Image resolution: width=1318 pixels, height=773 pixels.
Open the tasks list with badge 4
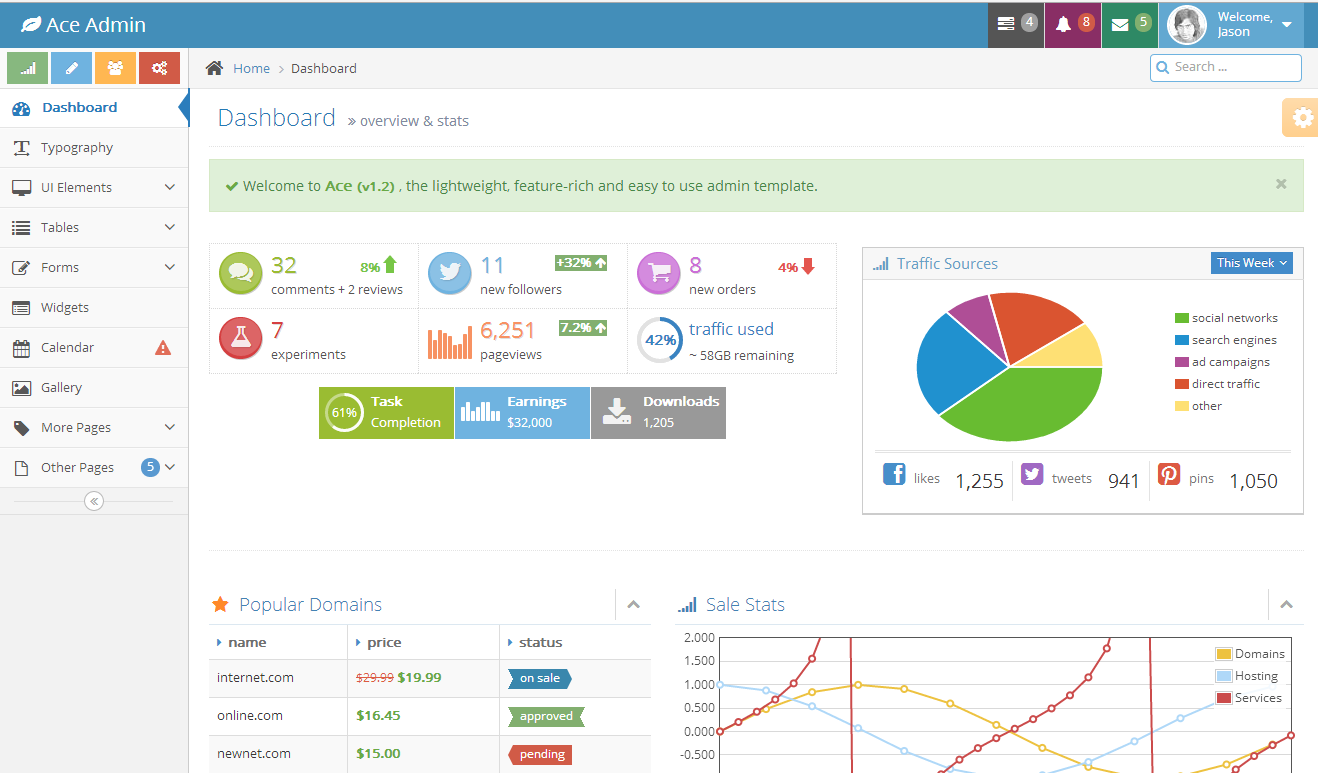[x=1016, y=24]
